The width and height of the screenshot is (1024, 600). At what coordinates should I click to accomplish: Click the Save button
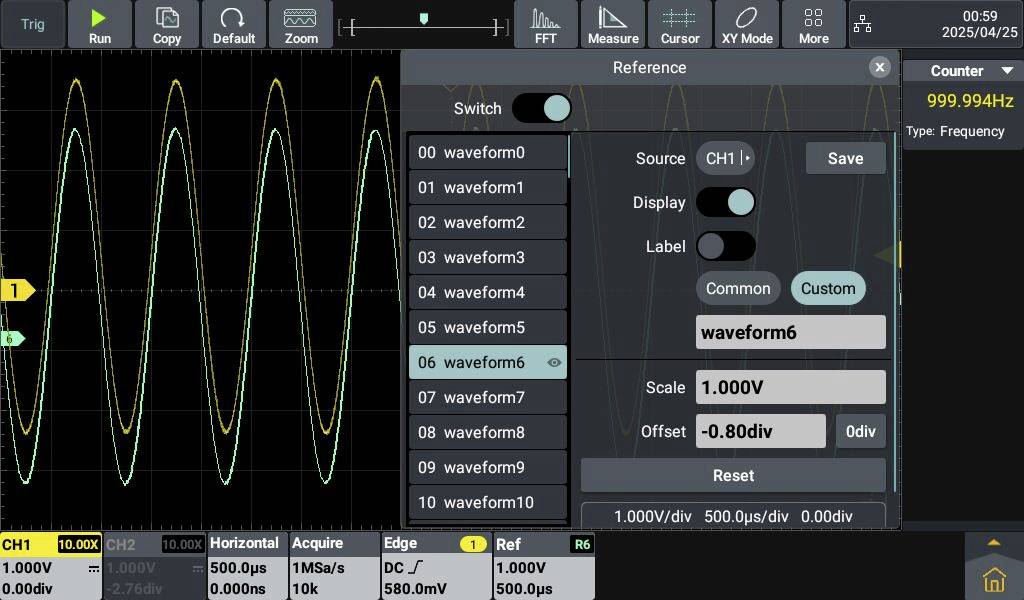coord(845,158)
